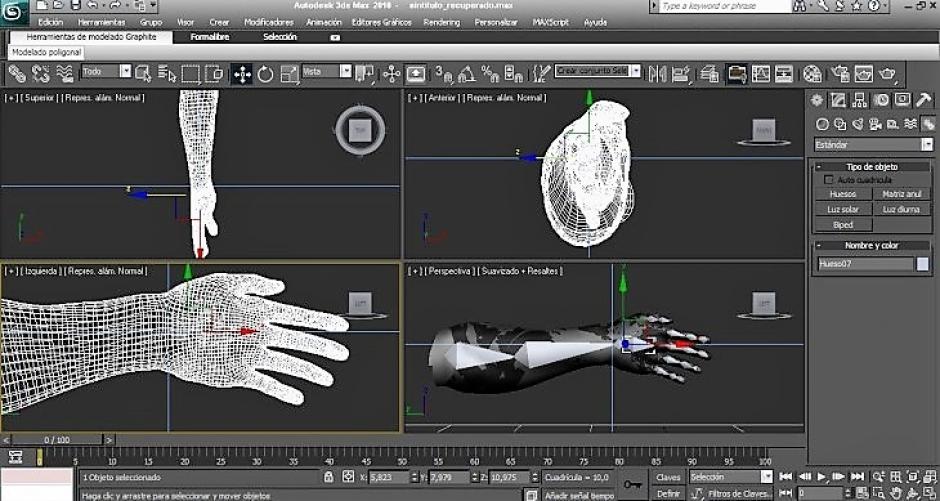The image size is (940, 501).
Task: Open the Motion panel icon in command panel
Action: [881, 100]
